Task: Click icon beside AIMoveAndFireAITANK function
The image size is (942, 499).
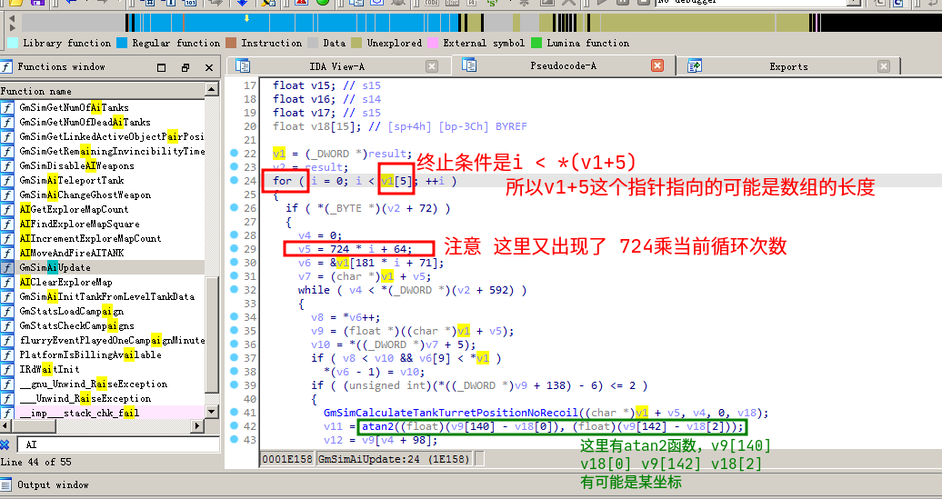Action: point(7,253)
